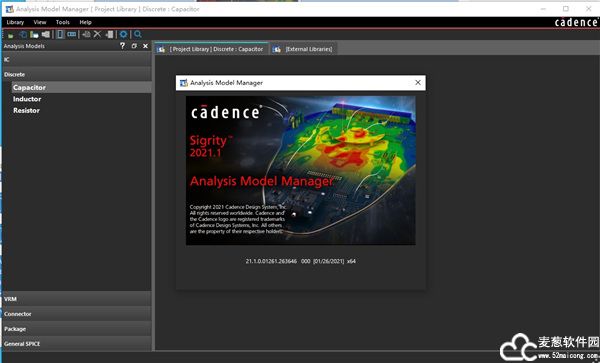The width and height of the screenshot is (600, 363).
Task: Expand the Package section
Action: point(77,329)
